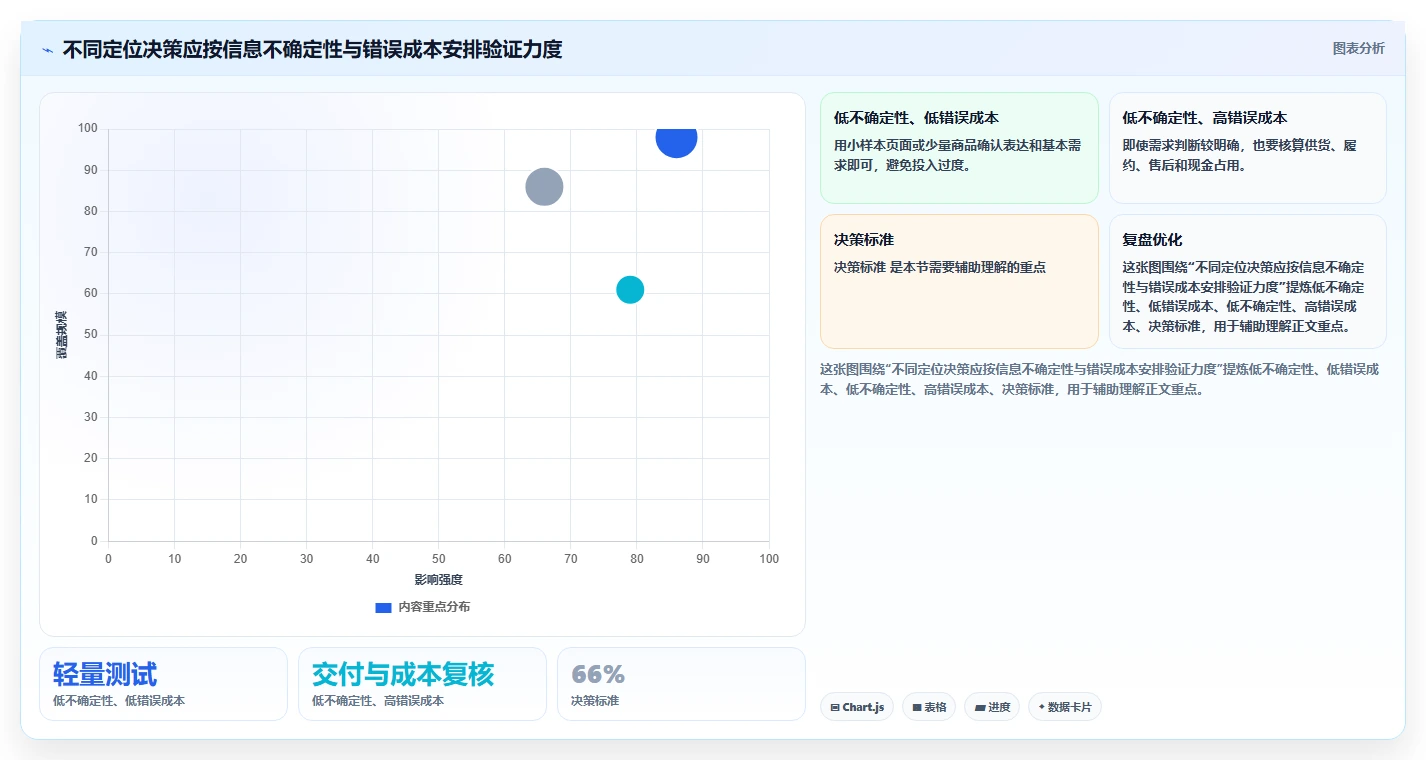Click the 表格 tag
This screenshot has height=760, width=1426.
coord(929,707)
